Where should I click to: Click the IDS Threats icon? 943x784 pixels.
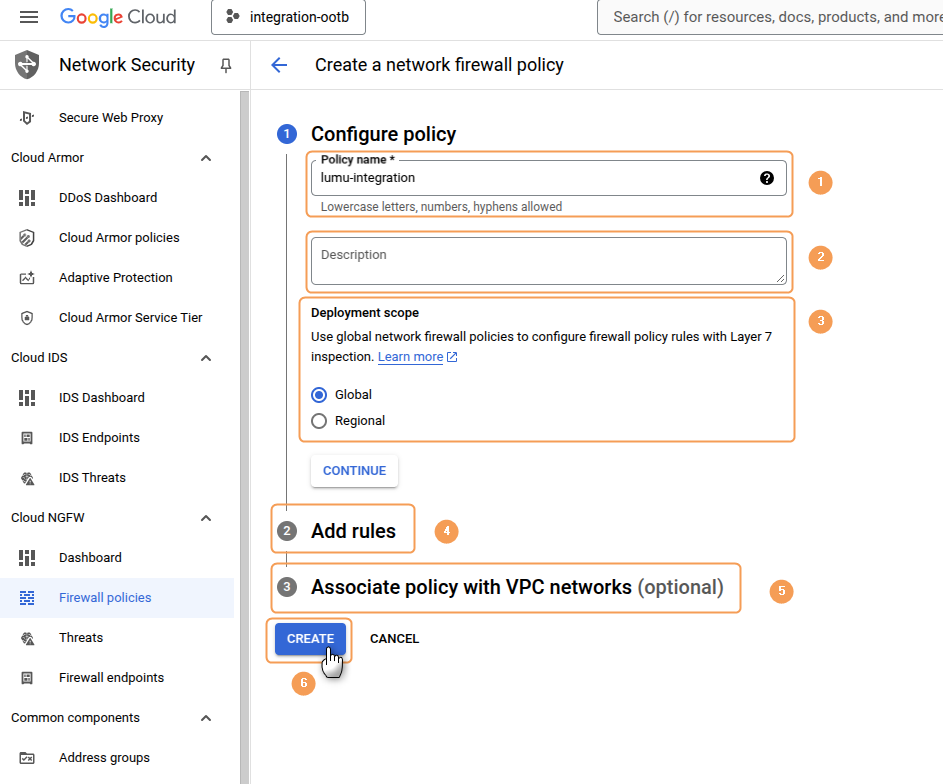tap(27, 478)
